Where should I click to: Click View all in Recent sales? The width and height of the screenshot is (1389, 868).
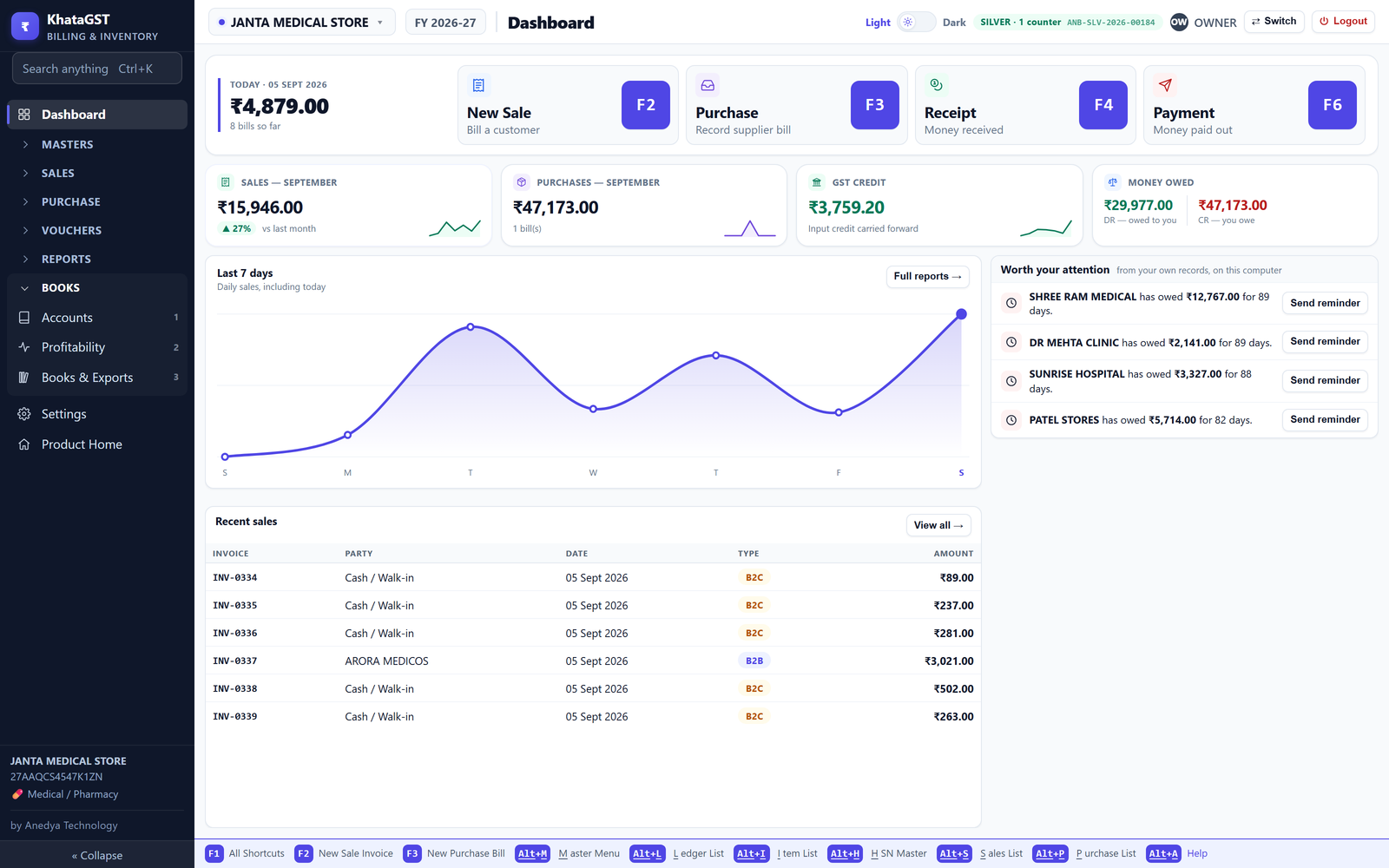tap(938, 525)
